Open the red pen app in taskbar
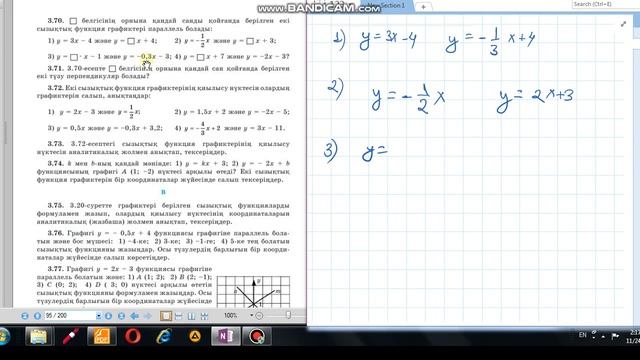640x360 pixels. click(x=70, y=336)
